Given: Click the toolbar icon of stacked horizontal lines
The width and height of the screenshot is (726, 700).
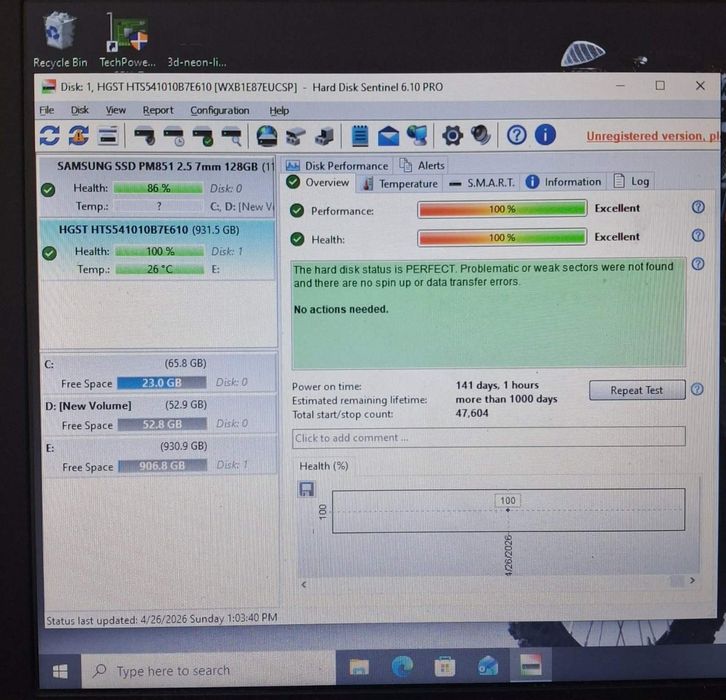Looking at the screenshot, I should pos(108,136).
